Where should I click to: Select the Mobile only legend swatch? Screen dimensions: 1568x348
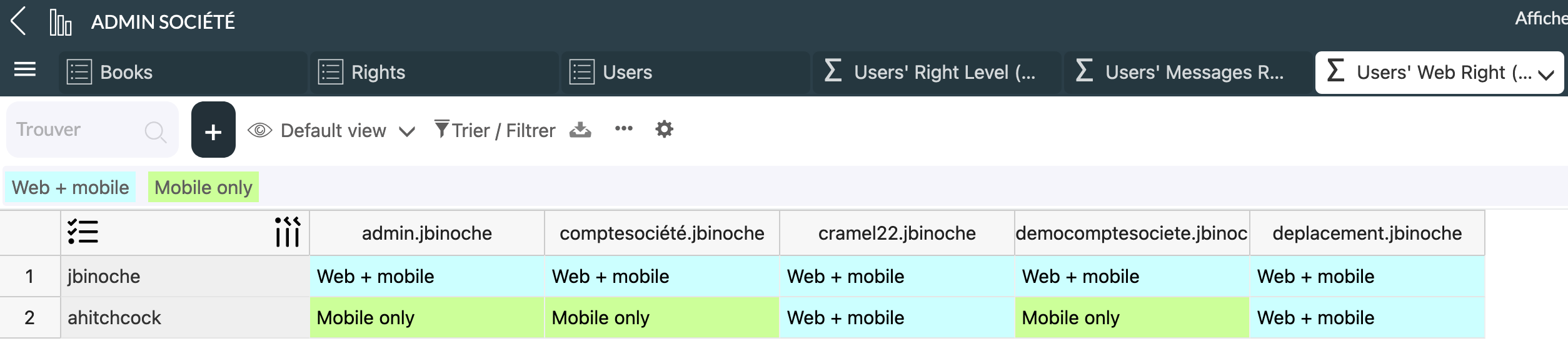click(x=203, y=187)
